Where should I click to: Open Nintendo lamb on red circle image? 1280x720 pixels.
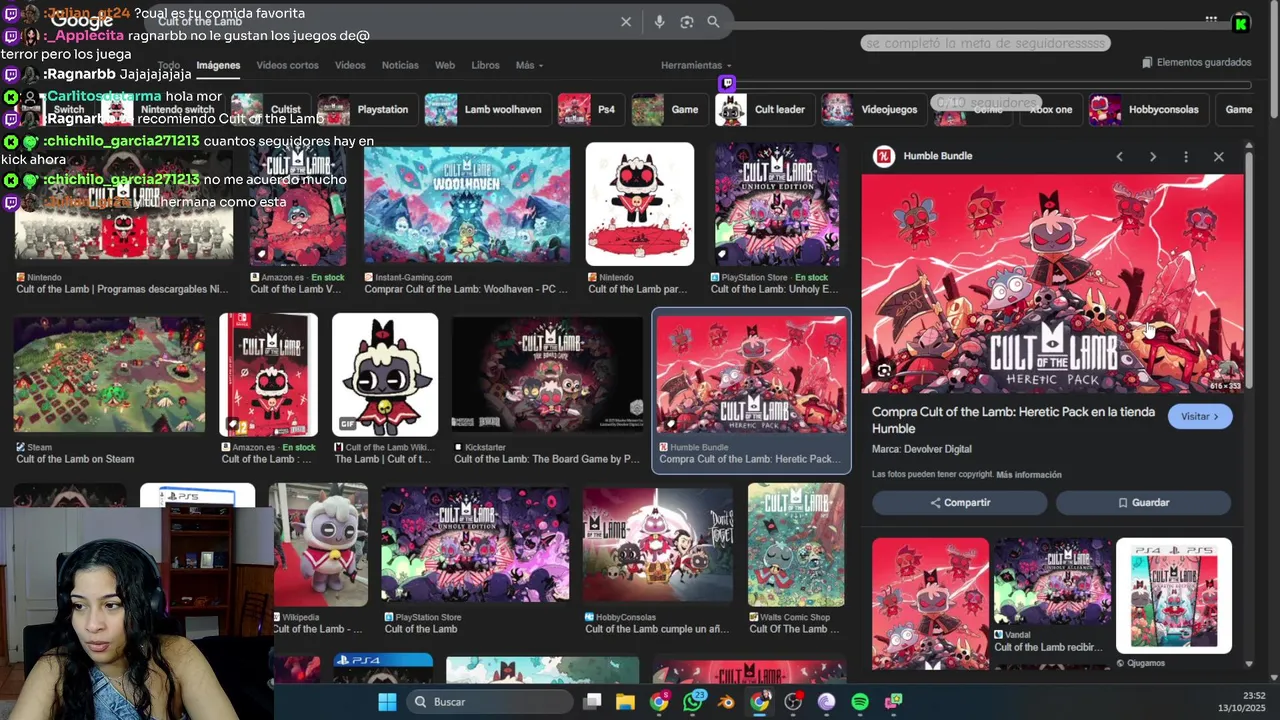pyautogui.click(x=640, y=204)
